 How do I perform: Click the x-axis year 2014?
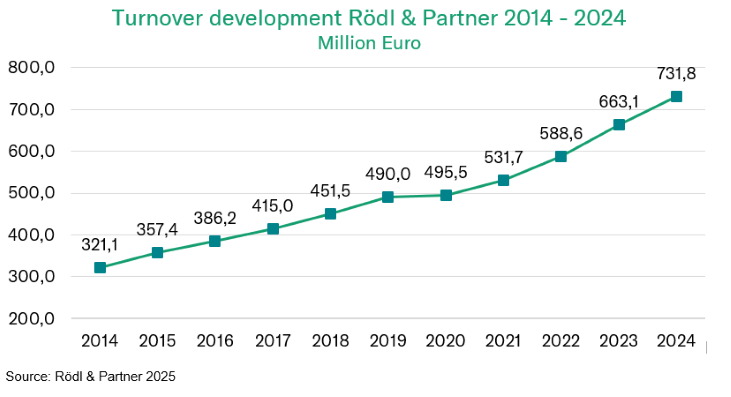coord(100,341)
